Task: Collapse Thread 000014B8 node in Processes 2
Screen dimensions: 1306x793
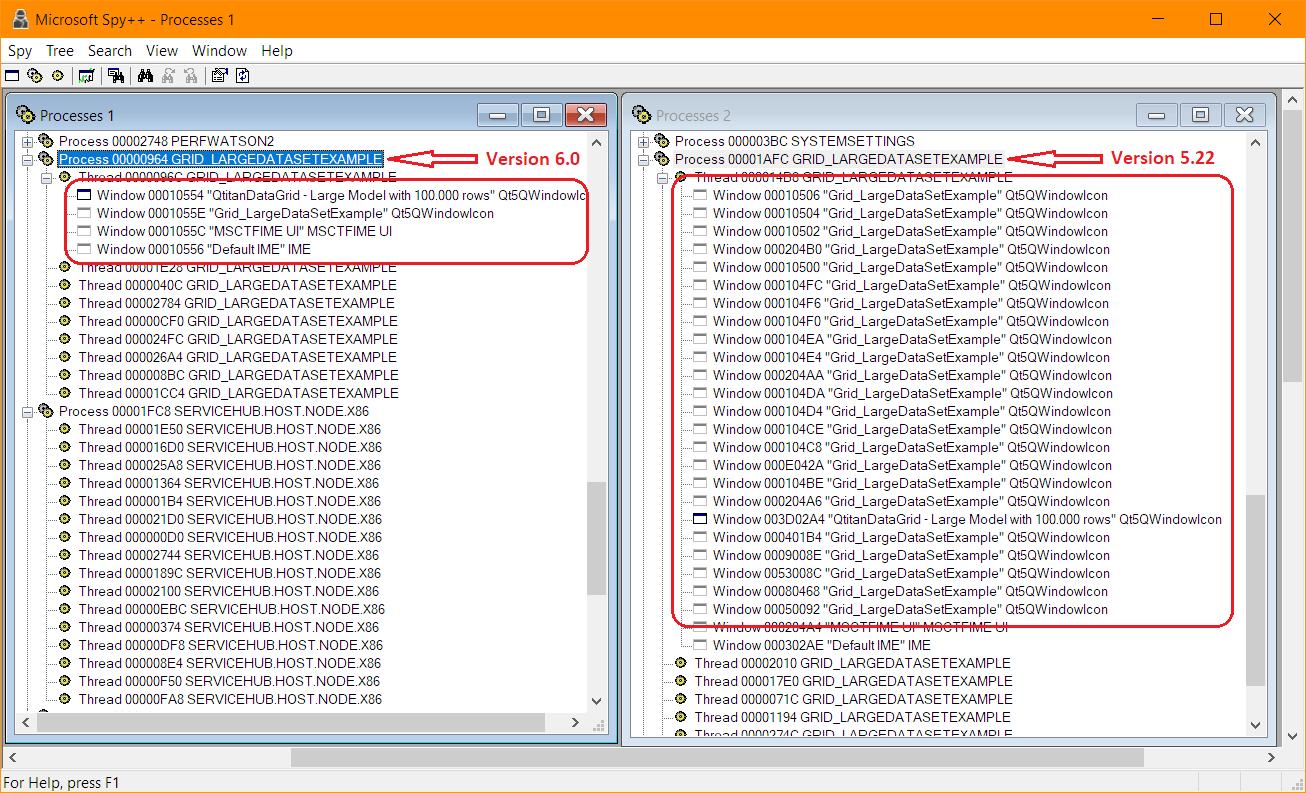Action: coord(662,177)
